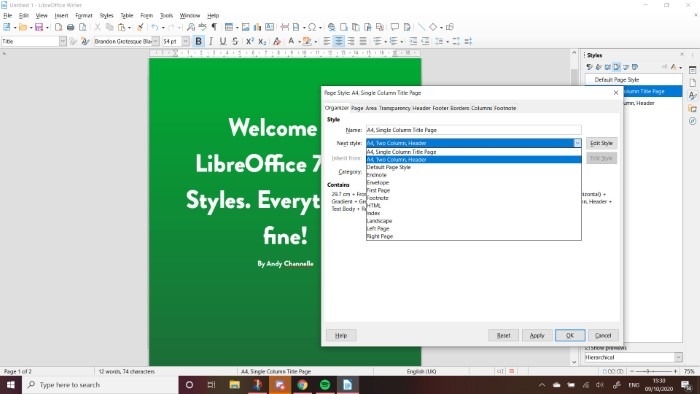Click Apply in Page Style dialog
The height and width of the screenshot is (394, 700).
click(x=537, y=336)
